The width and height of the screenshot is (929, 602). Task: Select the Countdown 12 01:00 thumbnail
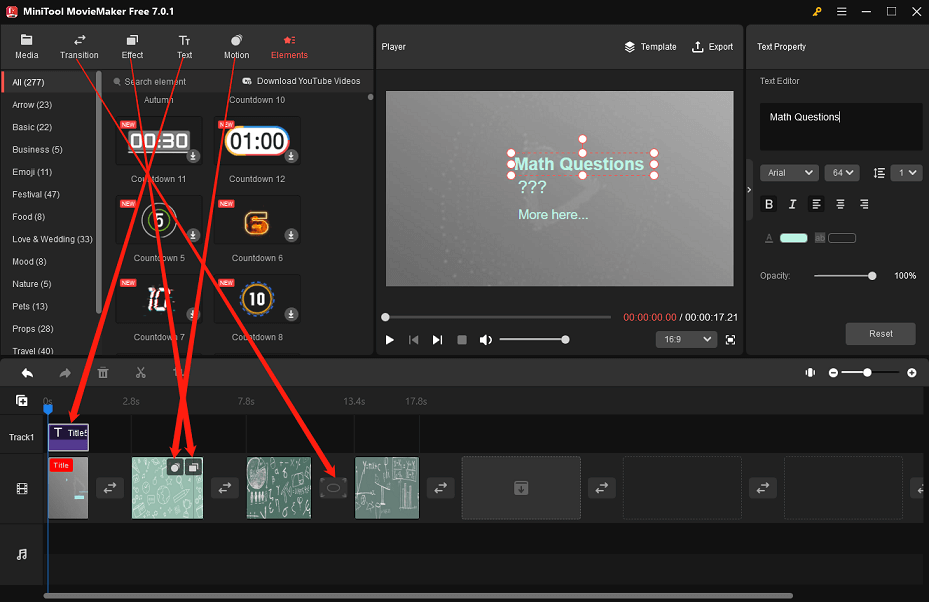[257, 141]
